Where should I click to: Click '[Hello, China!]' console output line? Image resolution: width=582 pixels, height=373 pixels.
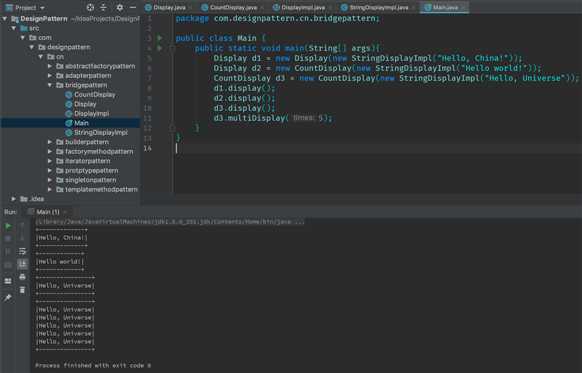pos(61,238)
